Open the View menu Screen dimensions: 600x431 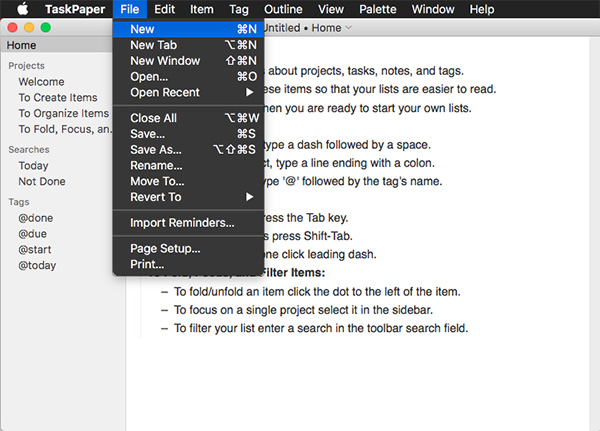point(331,9)
